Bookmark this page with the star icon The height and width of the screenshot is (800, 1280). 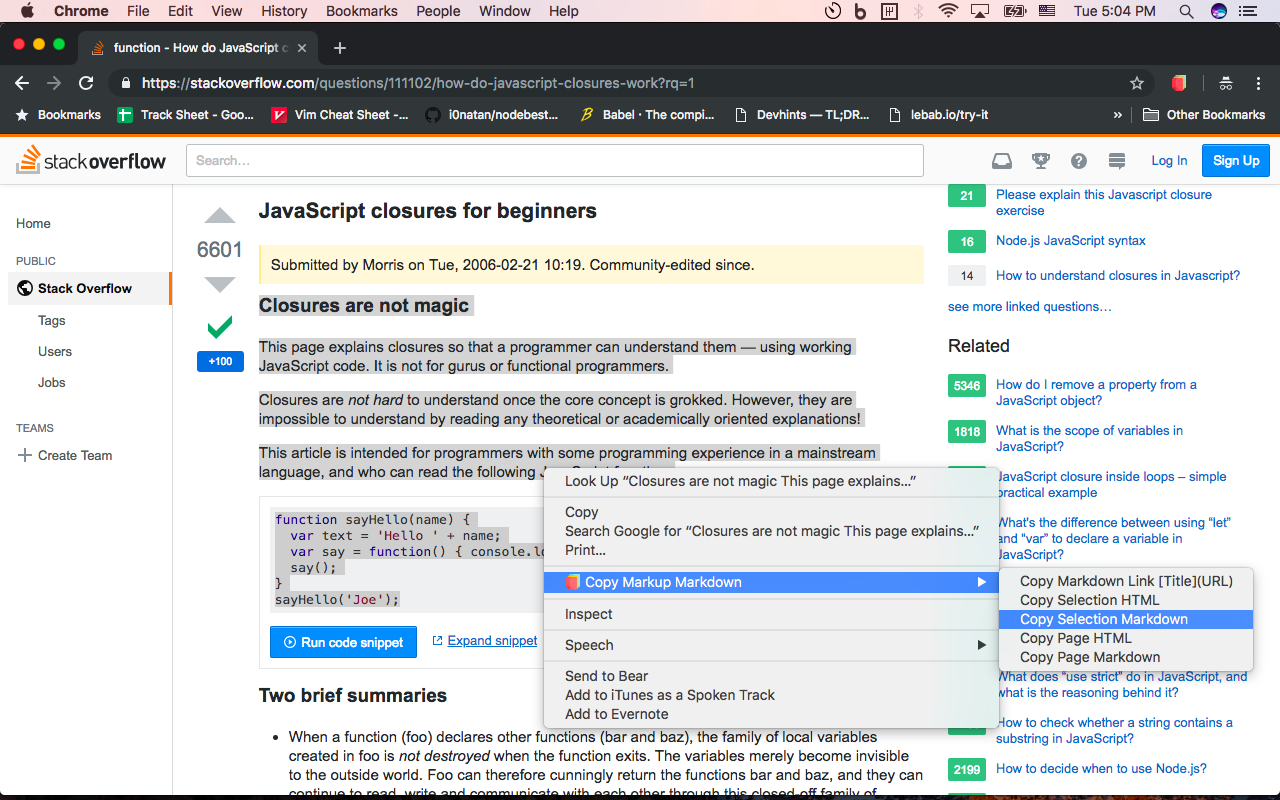tap(1137, 83)
